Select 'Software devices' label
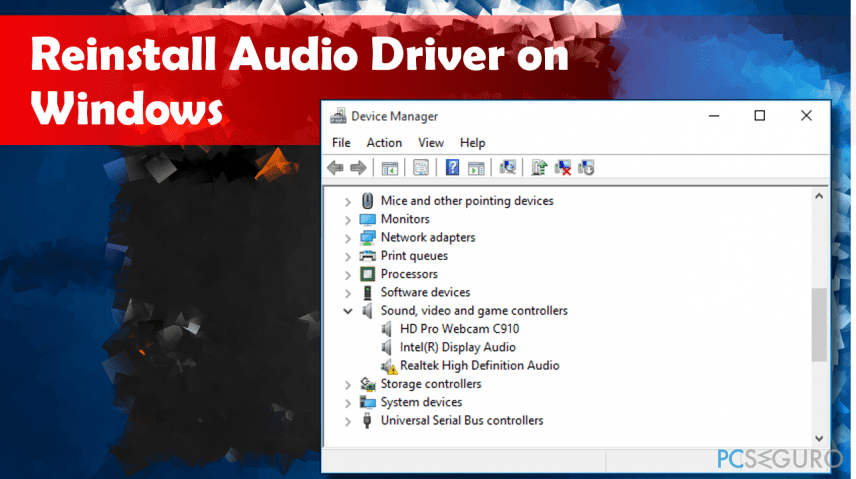Viewport: 856px width, 479px height. tap(425, 292)
